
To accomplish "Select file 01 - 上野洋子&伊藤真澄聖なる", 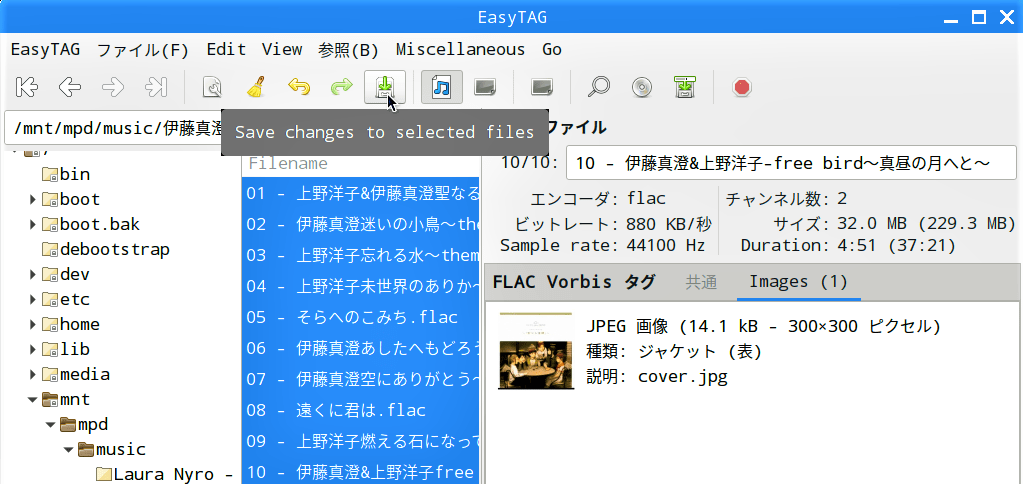I will coord(361,194).
